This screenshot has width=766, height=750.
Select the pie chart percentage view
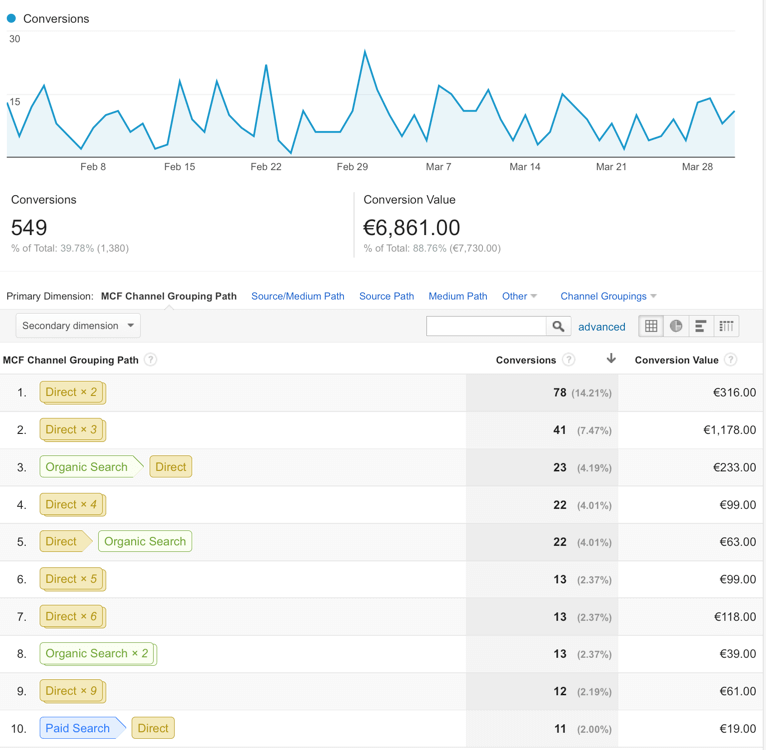(676, 326)
